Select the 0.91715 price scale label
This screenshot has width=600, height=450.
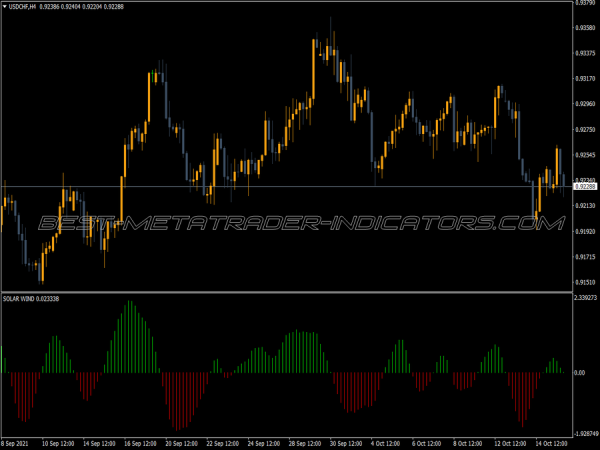tap(585, 257)
